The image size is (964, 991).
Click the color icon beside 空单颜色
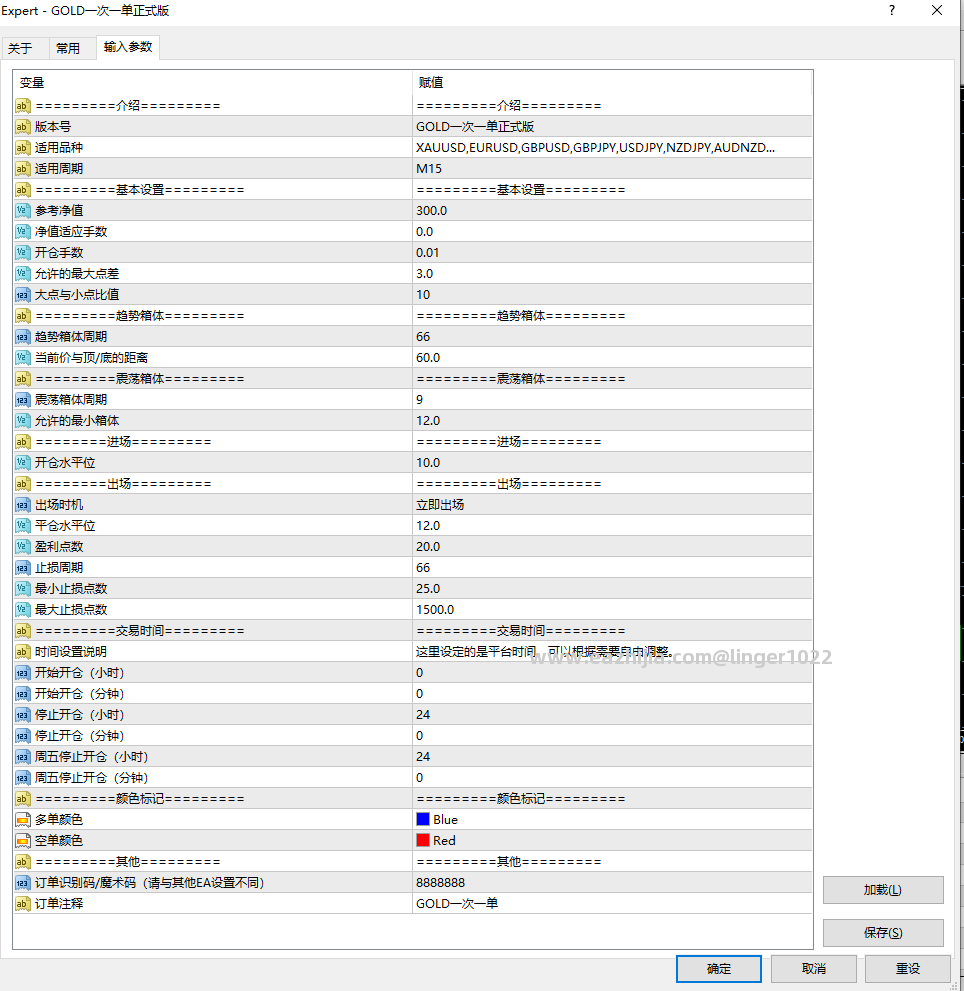point(23,841)
